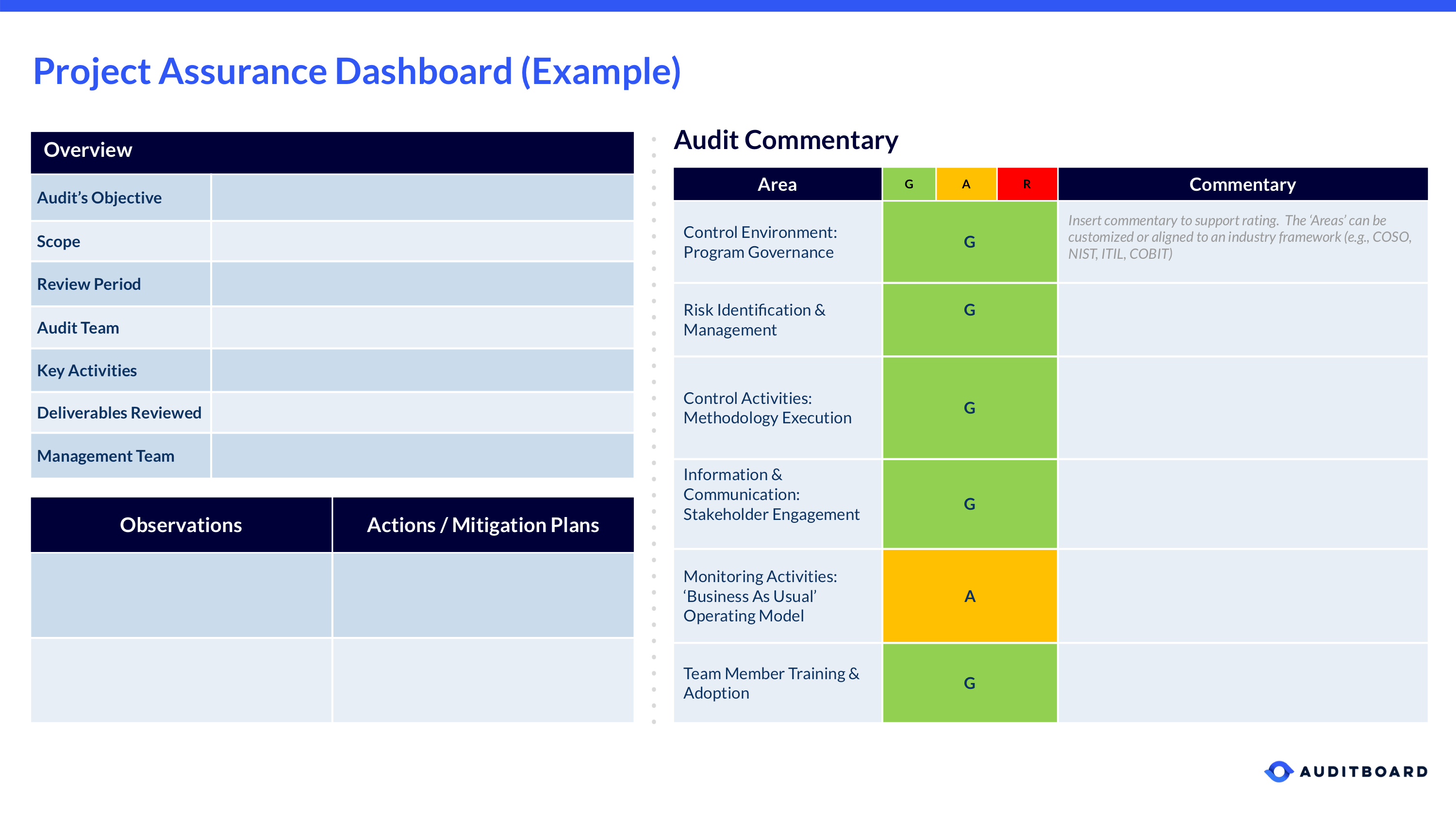Click the Area column header
Image resolution: width=1456 pixels, height=819 pixels.
coord(777,184)
